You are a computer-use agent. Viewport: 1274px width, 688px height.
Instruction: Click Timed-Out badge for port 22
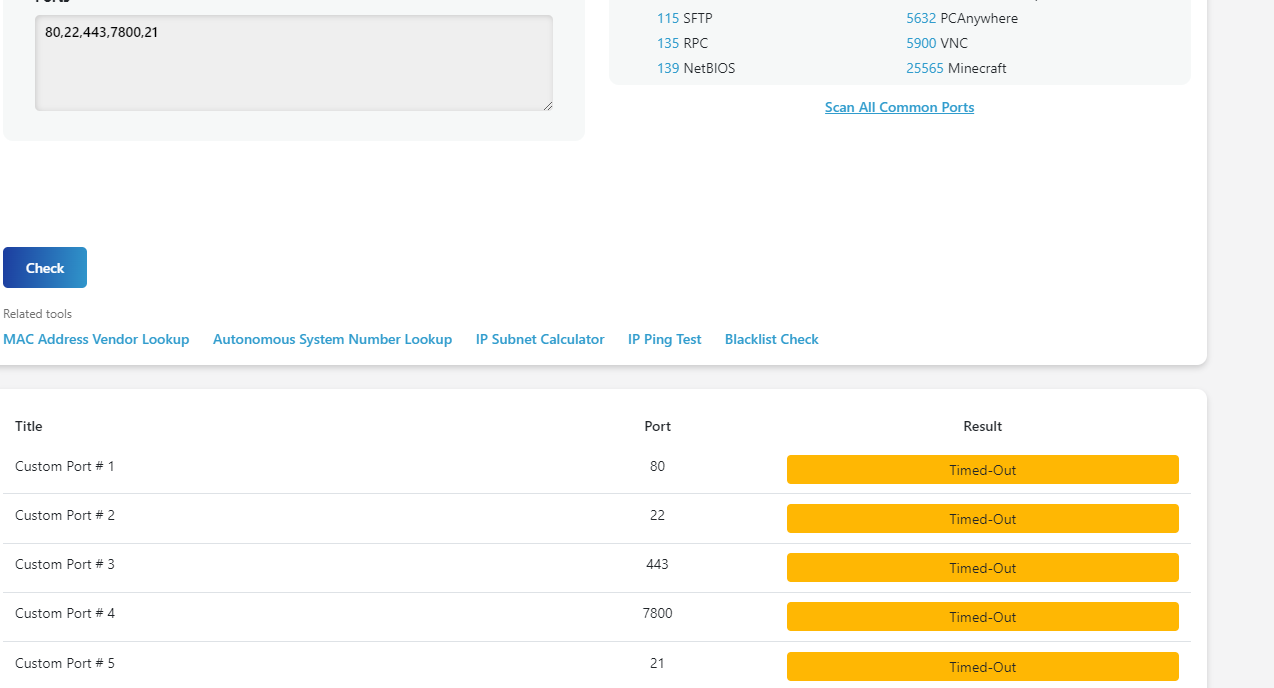(x=982, y=518)
